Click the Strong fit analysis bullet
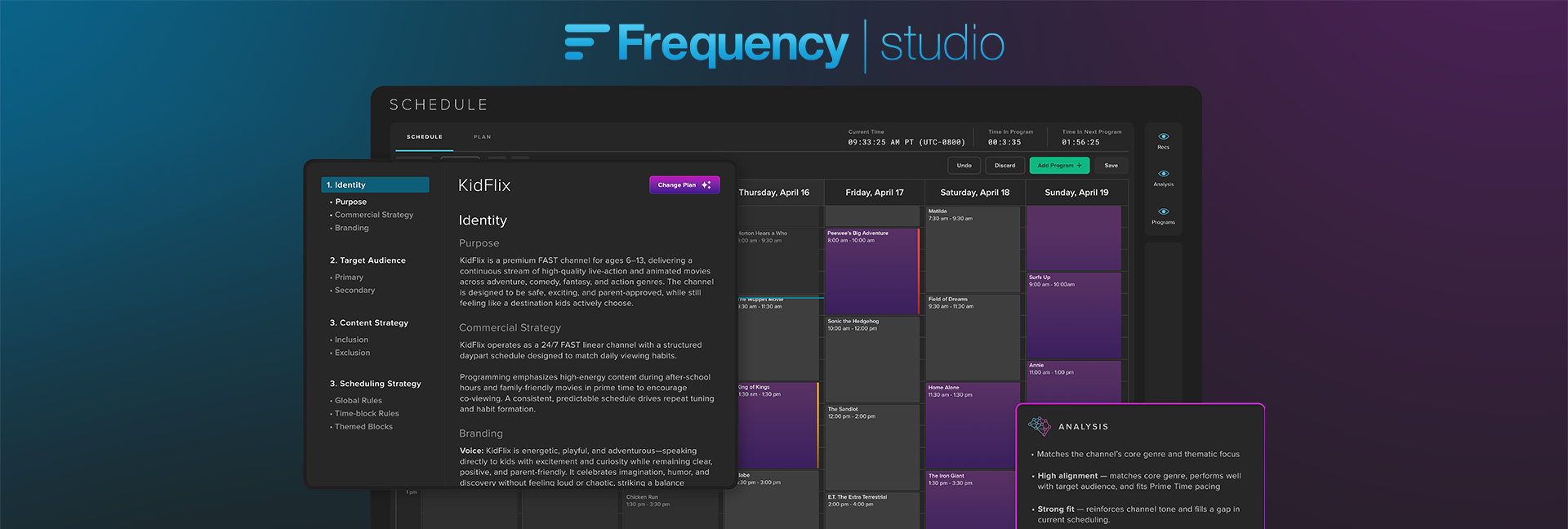The image size is (1568, 529). (x=1138, y=514)
